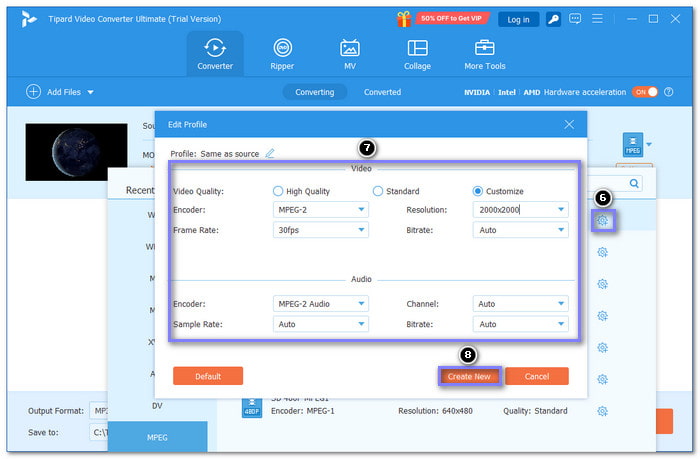Image resolution: width=700 pixels, height=459 pixels.
Task: Open the Recent tab in format panel
Action: coord(140,190)
